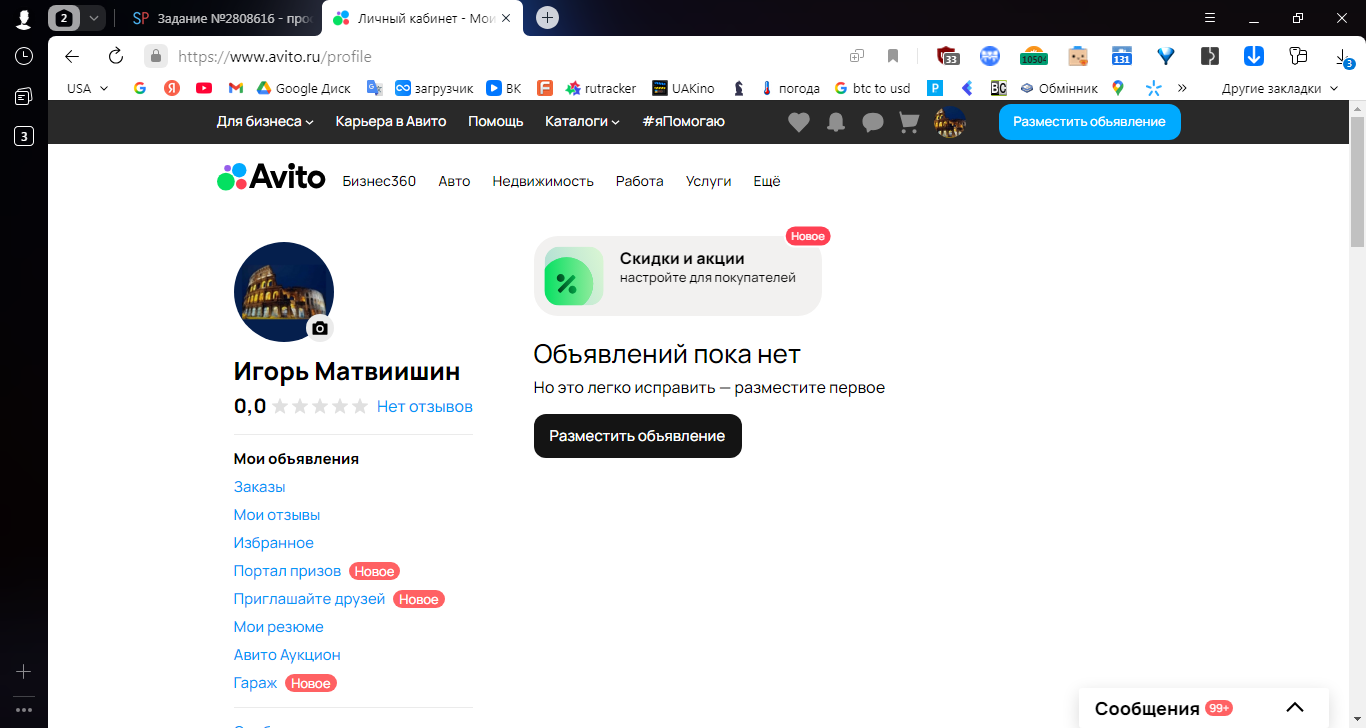
Task: Expand the Сообщения chat panel chevron
Action: [x=1295, y=708]
